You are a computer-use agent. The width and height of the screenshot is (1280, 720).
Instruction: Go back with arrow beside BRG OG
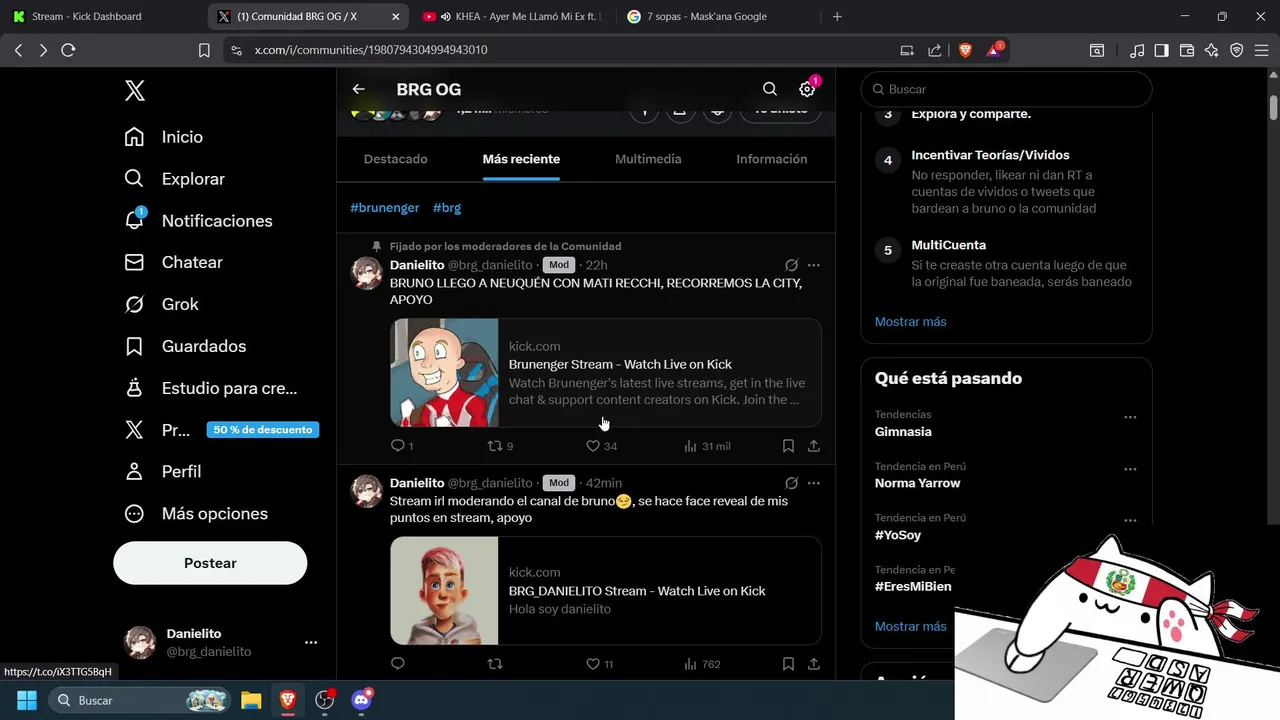point(359,89)
